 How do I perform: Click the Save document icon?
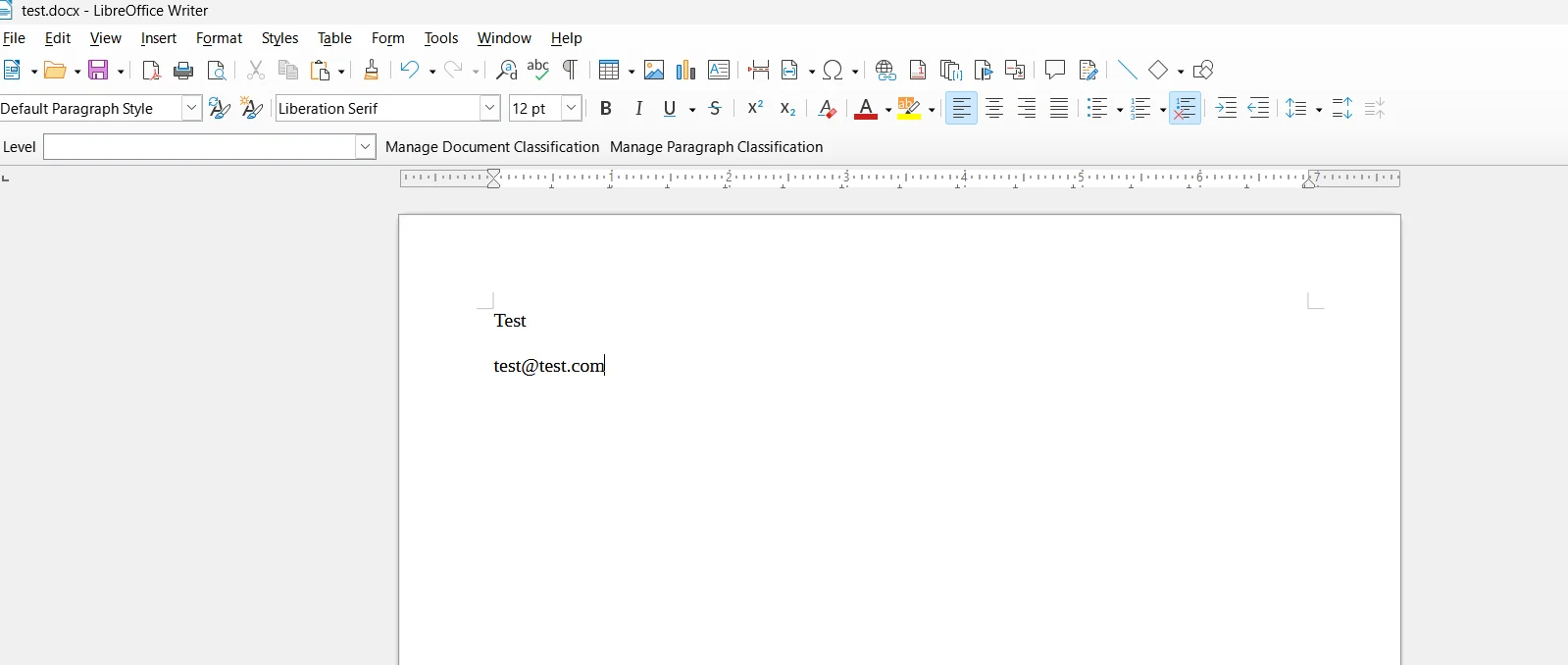click(x=99, y=71)
